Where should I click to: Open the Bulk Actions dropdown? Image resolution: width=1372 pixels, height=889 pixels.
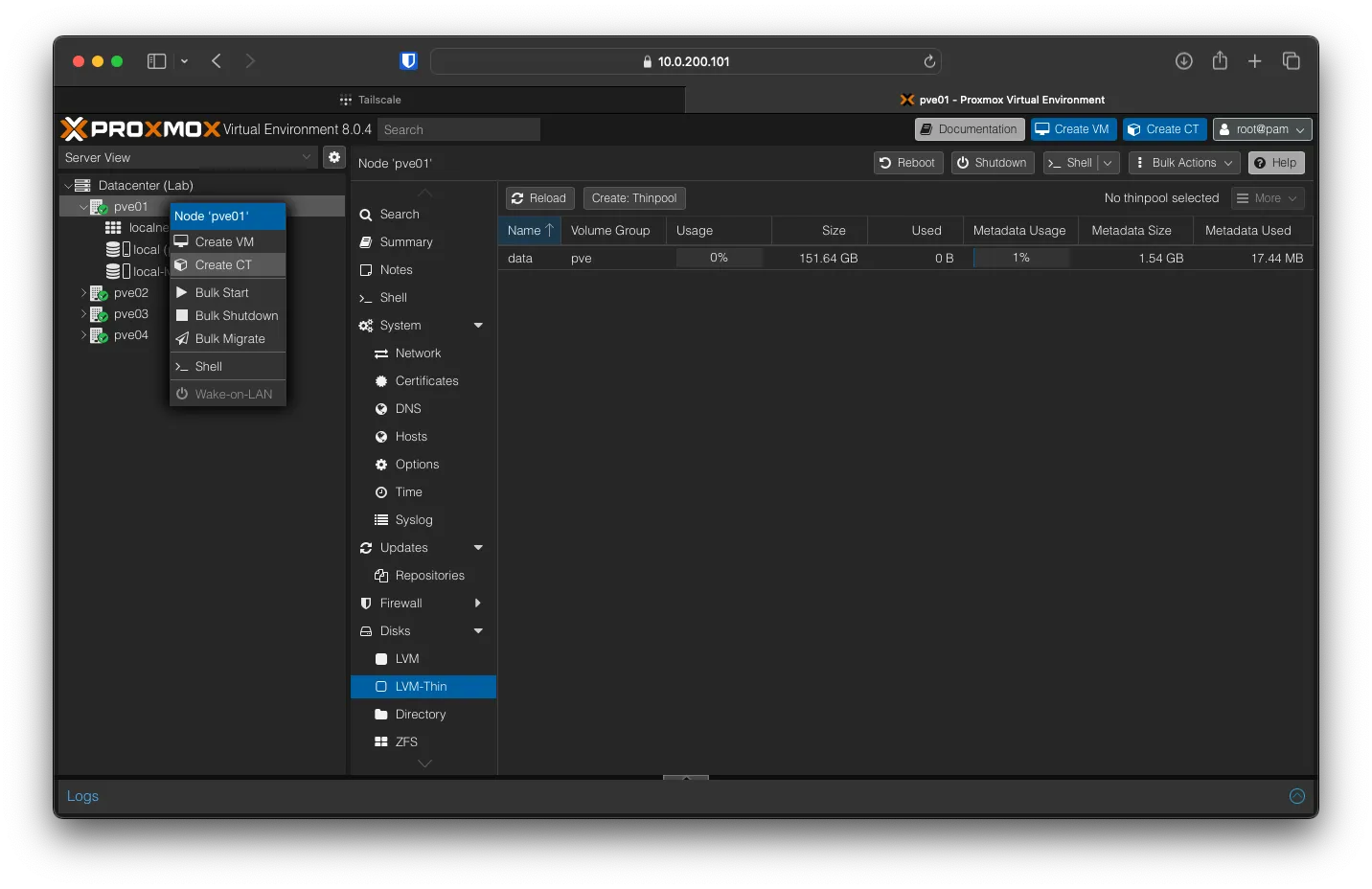click(x=1184, y=163)
